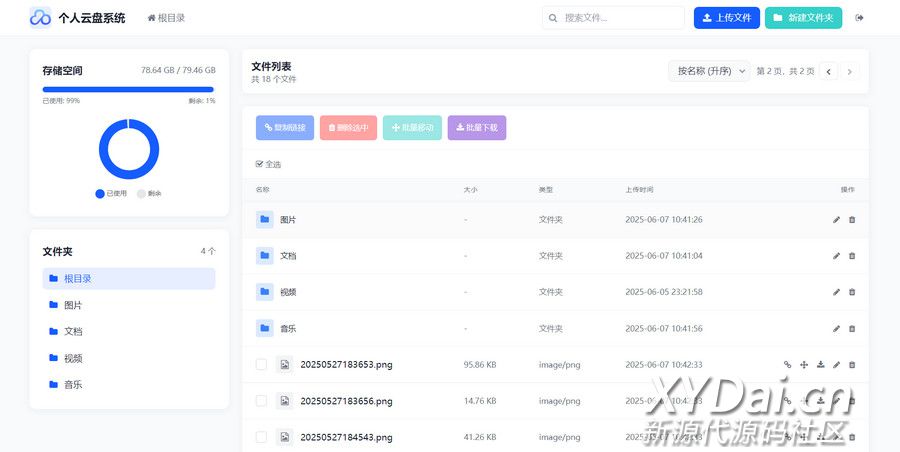
Task: Click the rename pencil for 视频 folder row
Action: click(837, 292)
